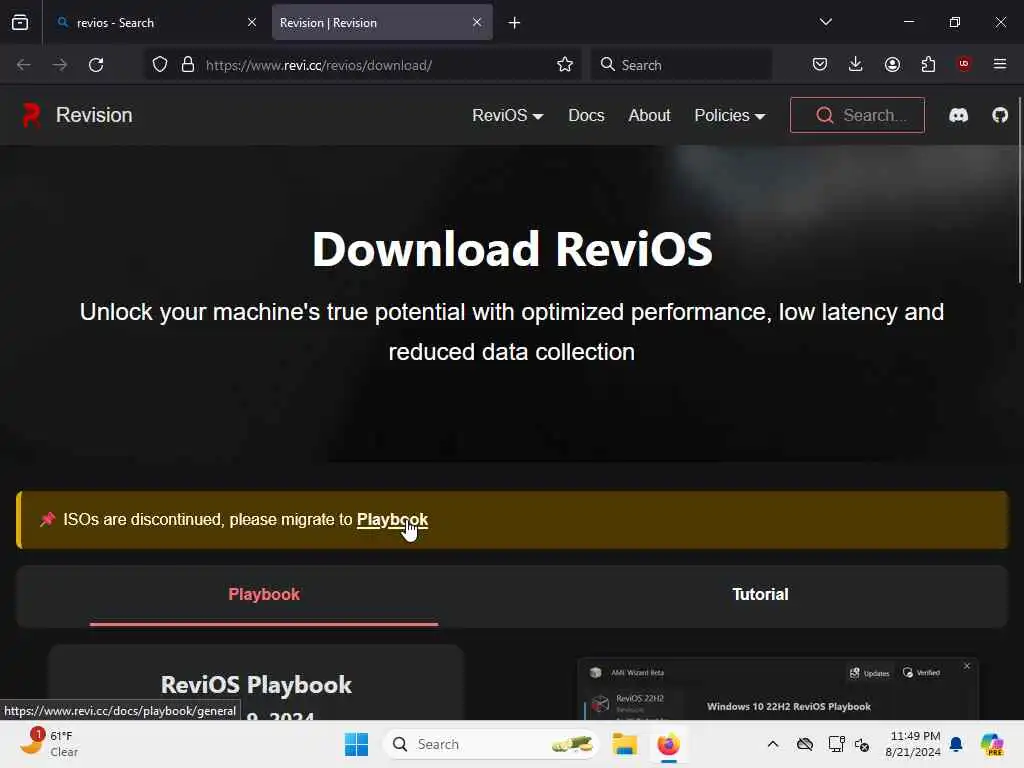The image size is (1024, 768).
Task: Click the taskbar Search box
Action: point(491,744)
